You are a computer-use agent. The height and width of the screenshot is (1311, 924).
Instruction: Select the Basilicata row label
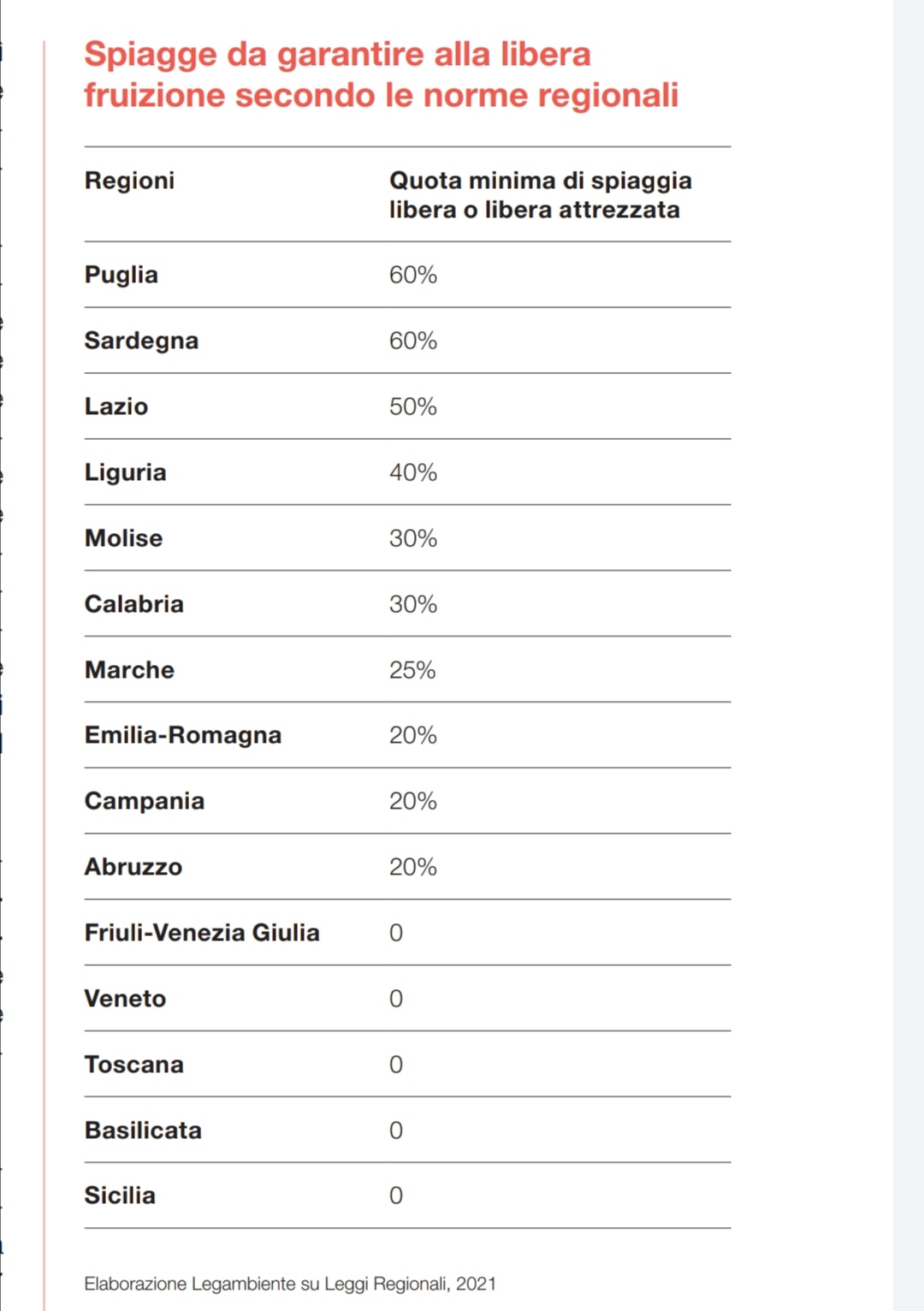pos(143,1130)
